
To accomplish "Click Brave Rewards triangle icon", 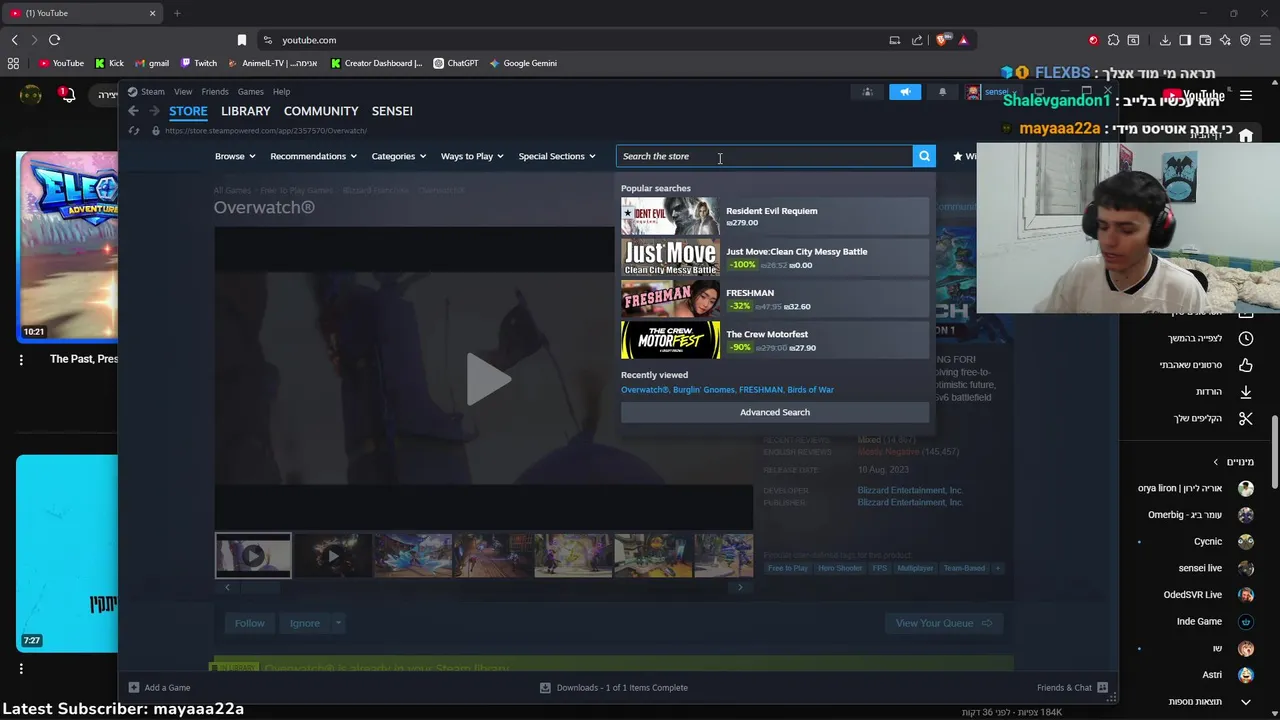I will (963, 40).
